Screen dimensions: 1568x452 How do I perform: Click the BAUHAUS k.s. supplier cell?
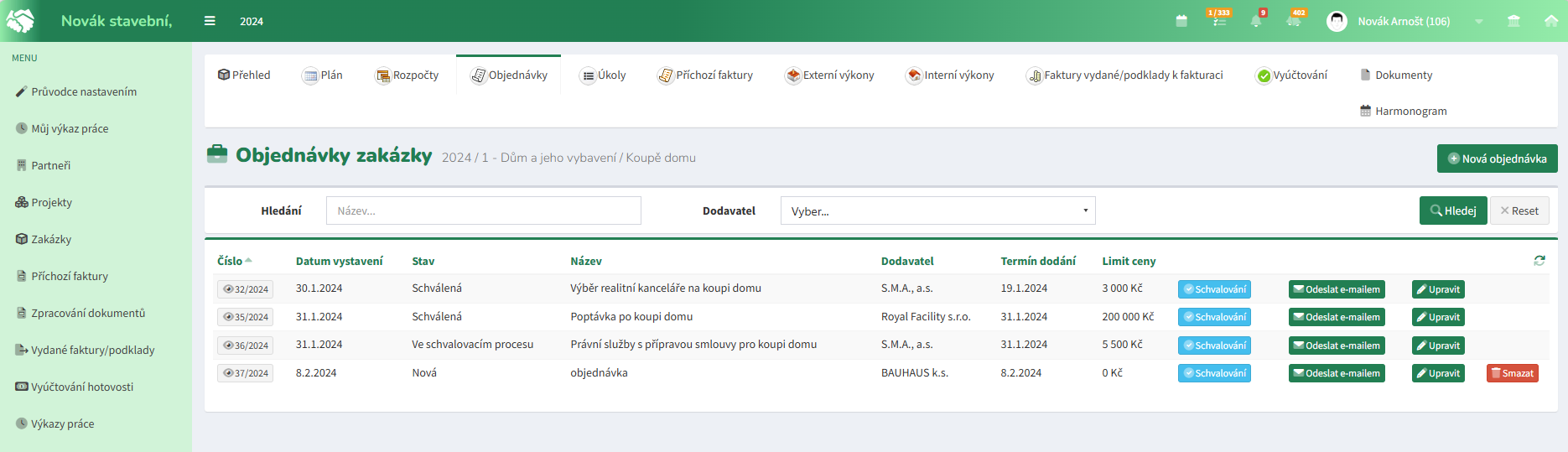(915, 372)
